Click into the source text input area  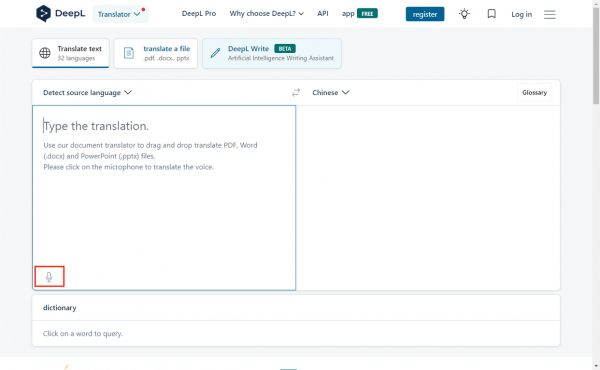pos(164,197)
